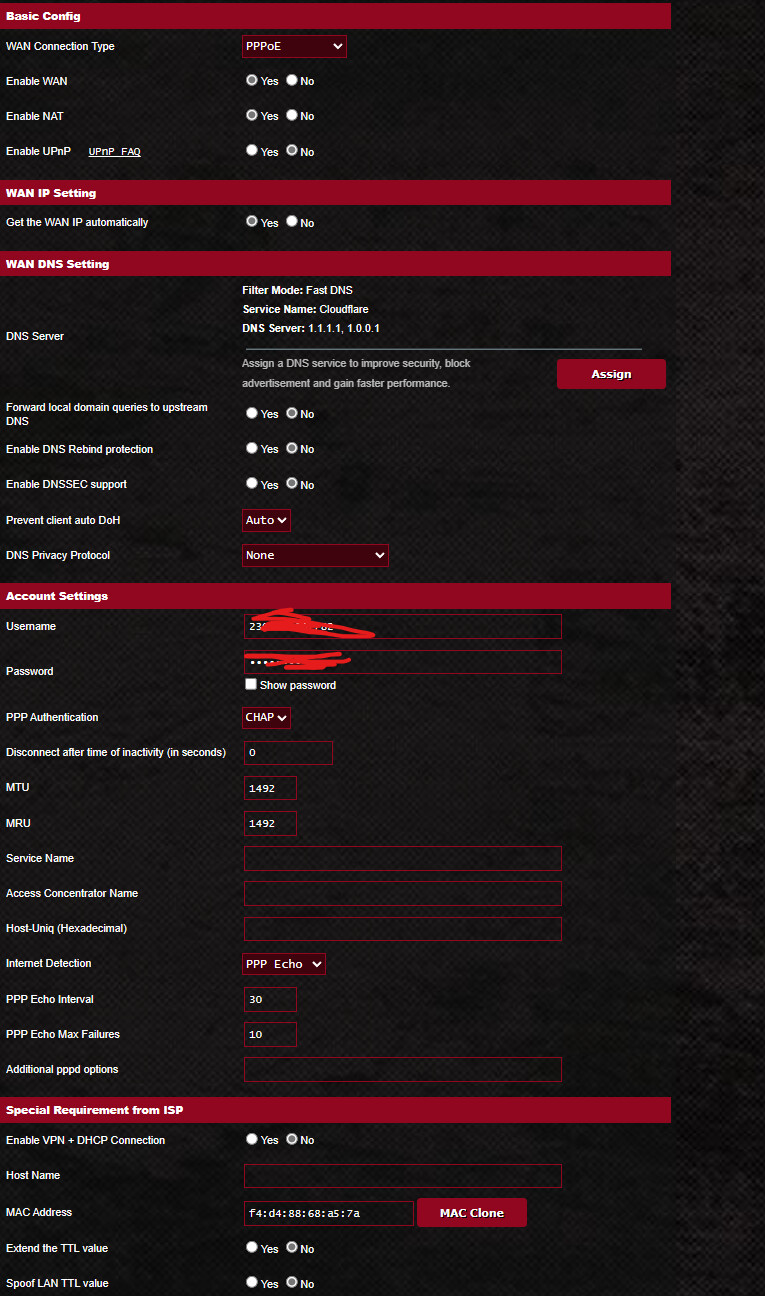Select No for Spoof LAN TTL value
Viewport: 765px width, 1296px height.
(292, 1282)
